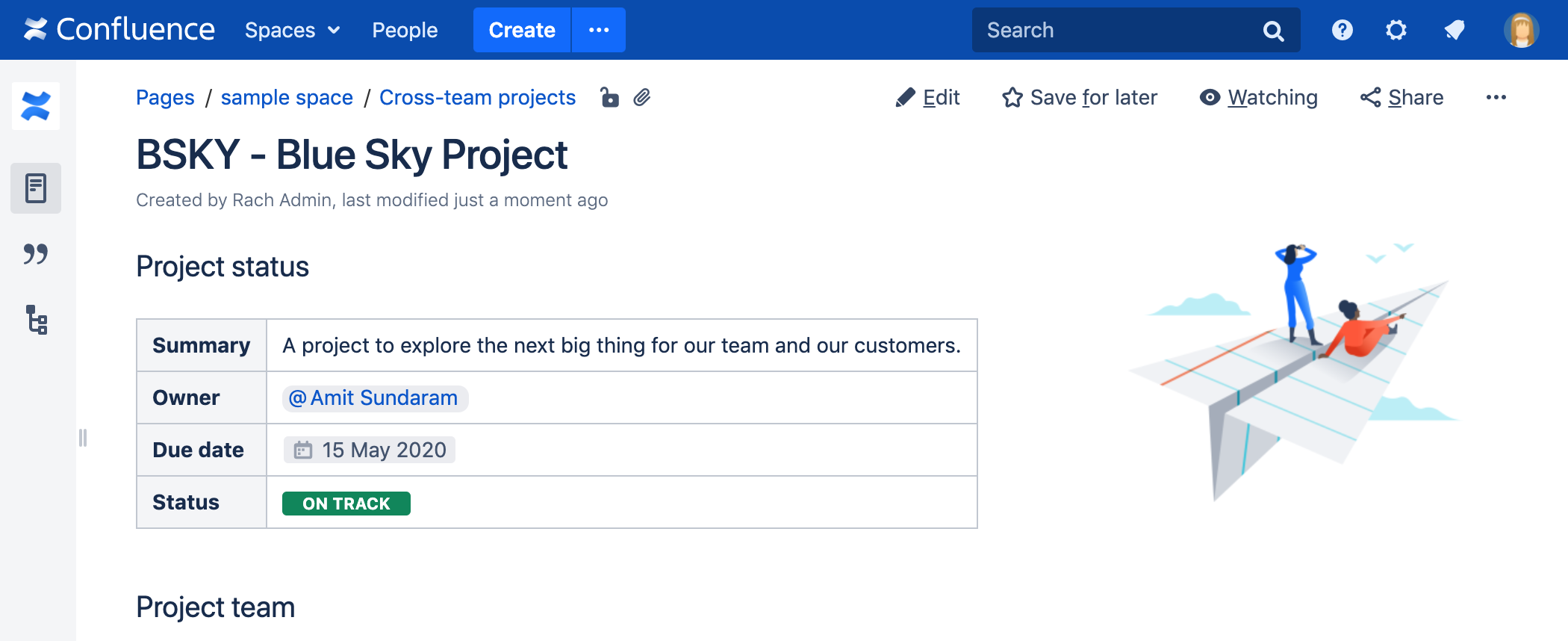Viewport: 1568px width, 641px height.
Task: Click the Pages breadcrumb link
Action: coord(165,98)
